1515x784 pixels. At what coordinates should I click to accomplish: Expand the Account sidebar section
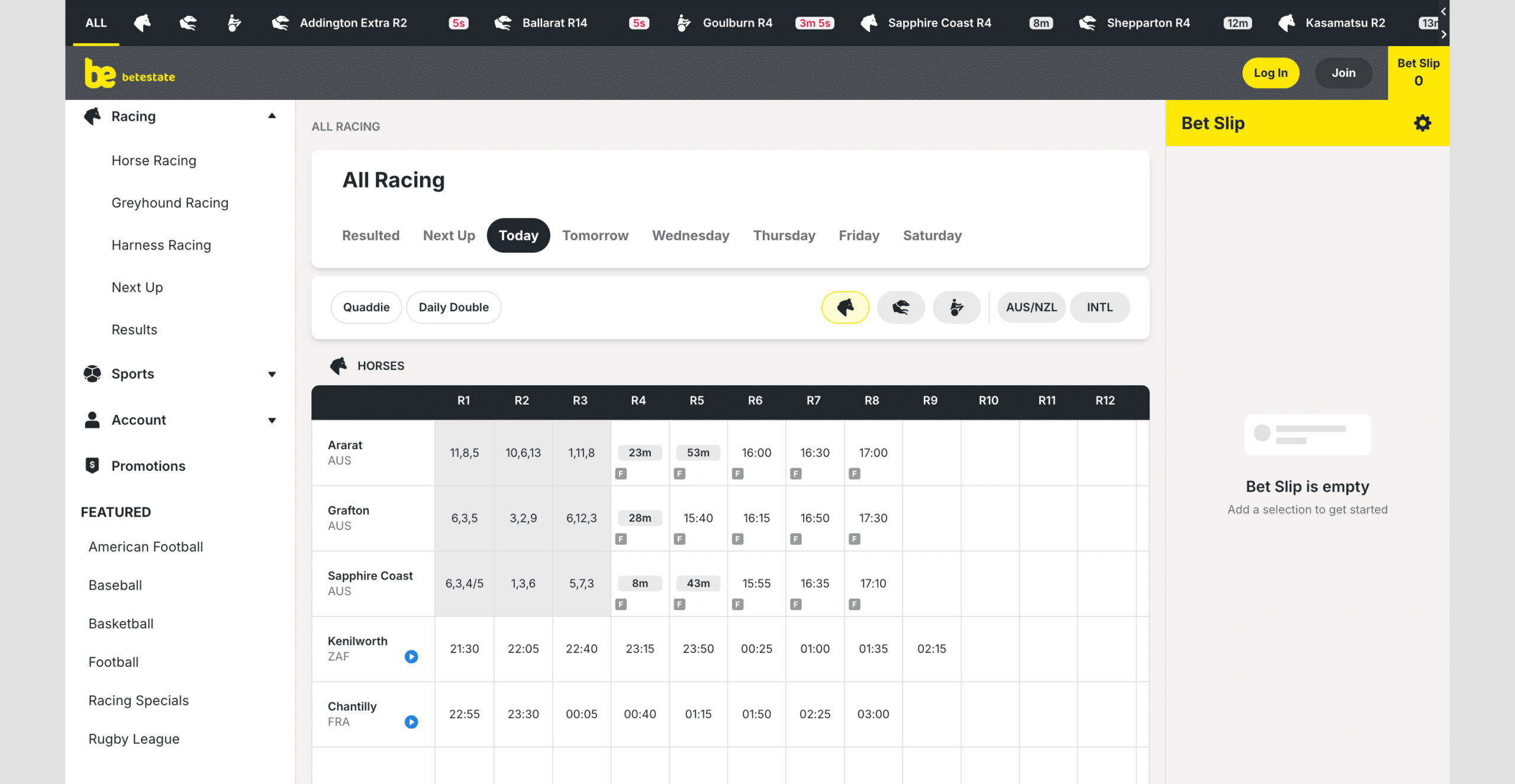[x=272, y=420]
